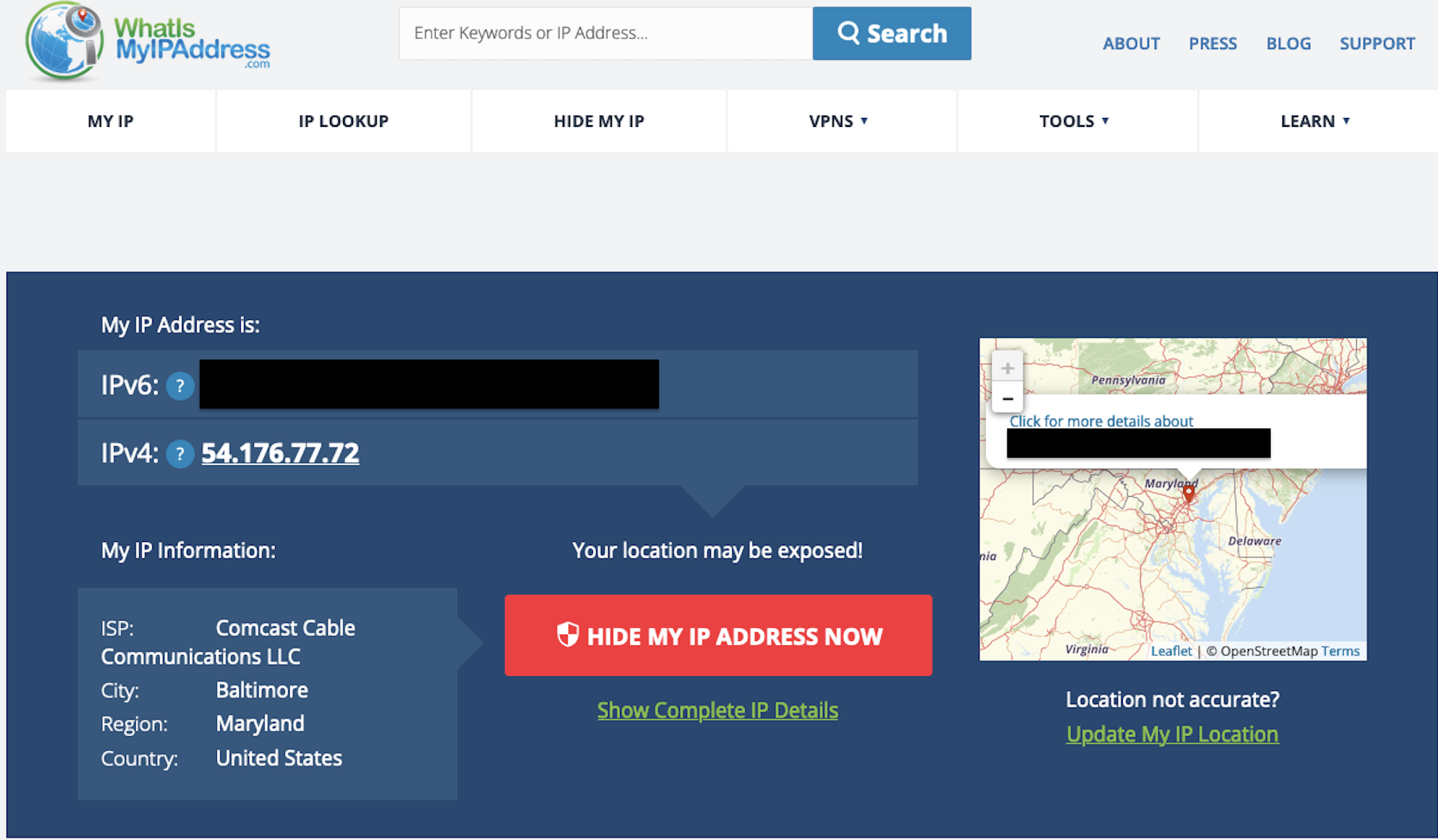1438x840 pixels.
Task: Expand the LEARN dropdown menu
Action: [1315, 121]
